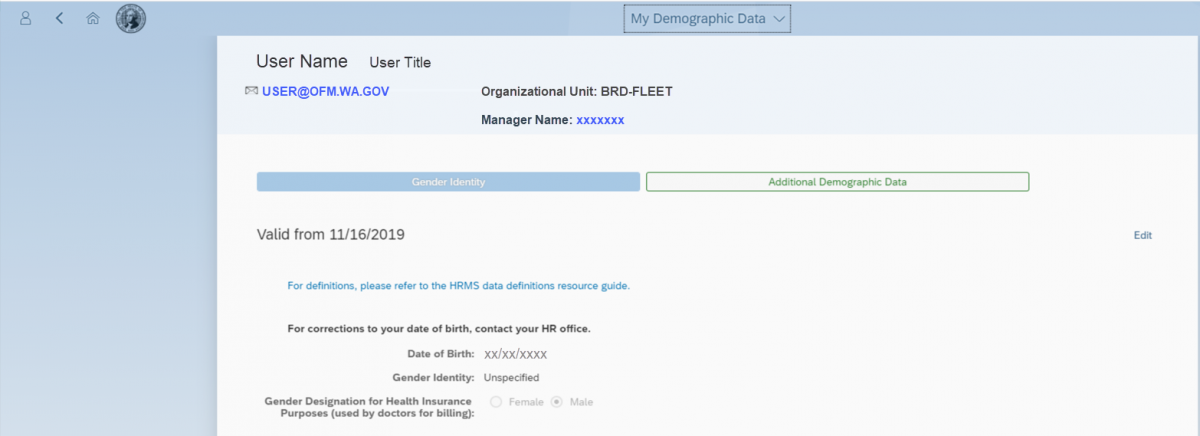Click the Home icon

pos(92,18)
